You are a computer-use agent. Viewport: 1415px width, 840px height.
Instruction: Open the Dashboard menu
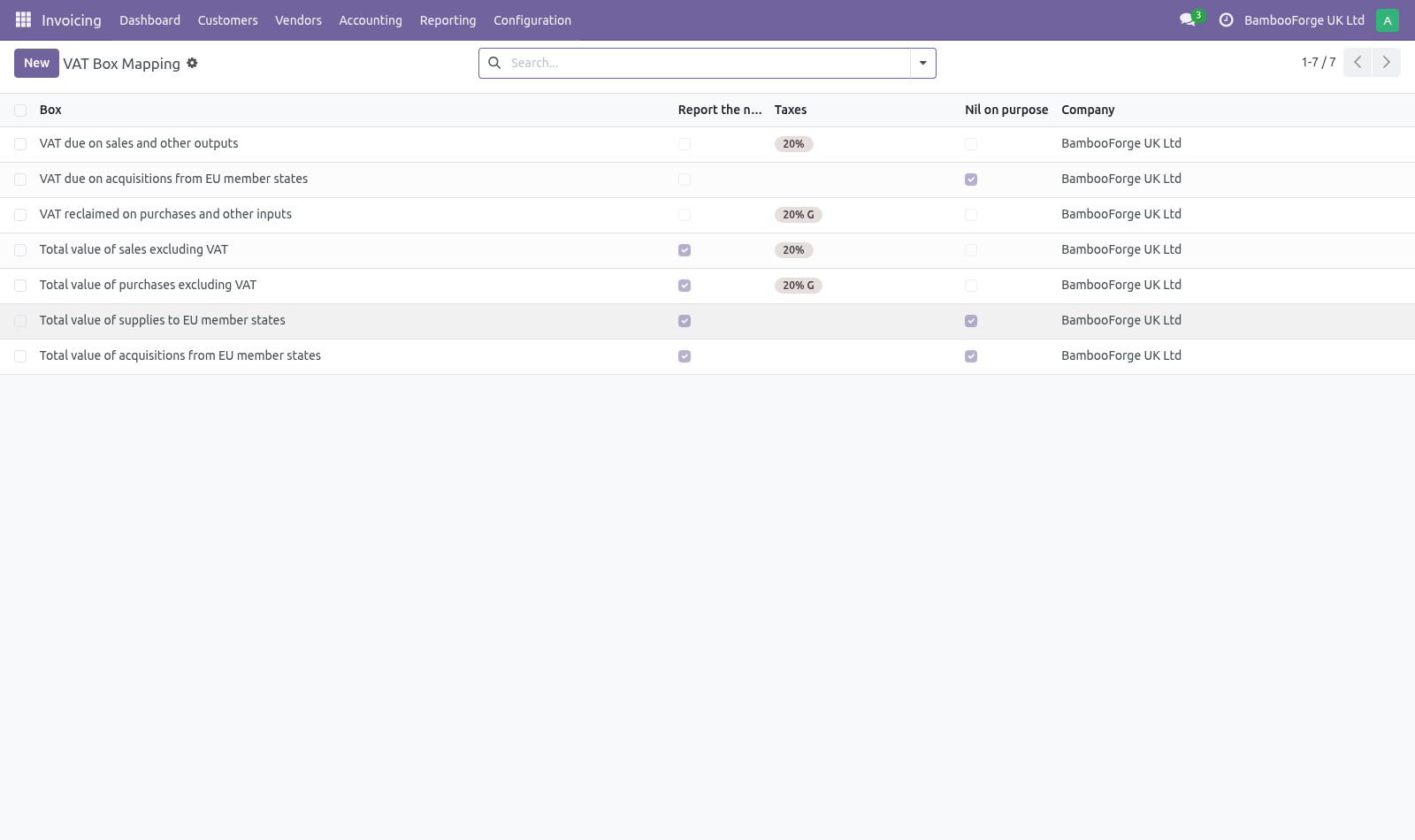(x=149, y=20)
